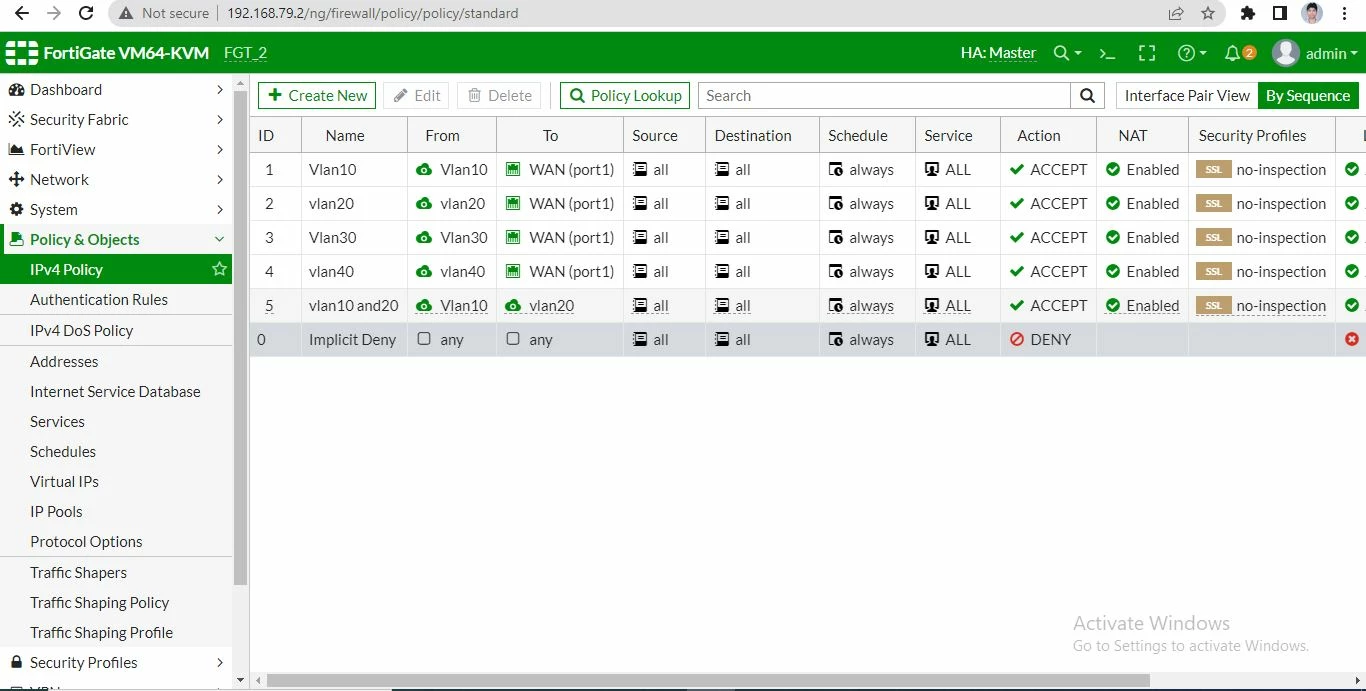This screenshot has width=1366, height=691.
Task: Click the FGT_2 hostname link
Action: tap(245, 53)
